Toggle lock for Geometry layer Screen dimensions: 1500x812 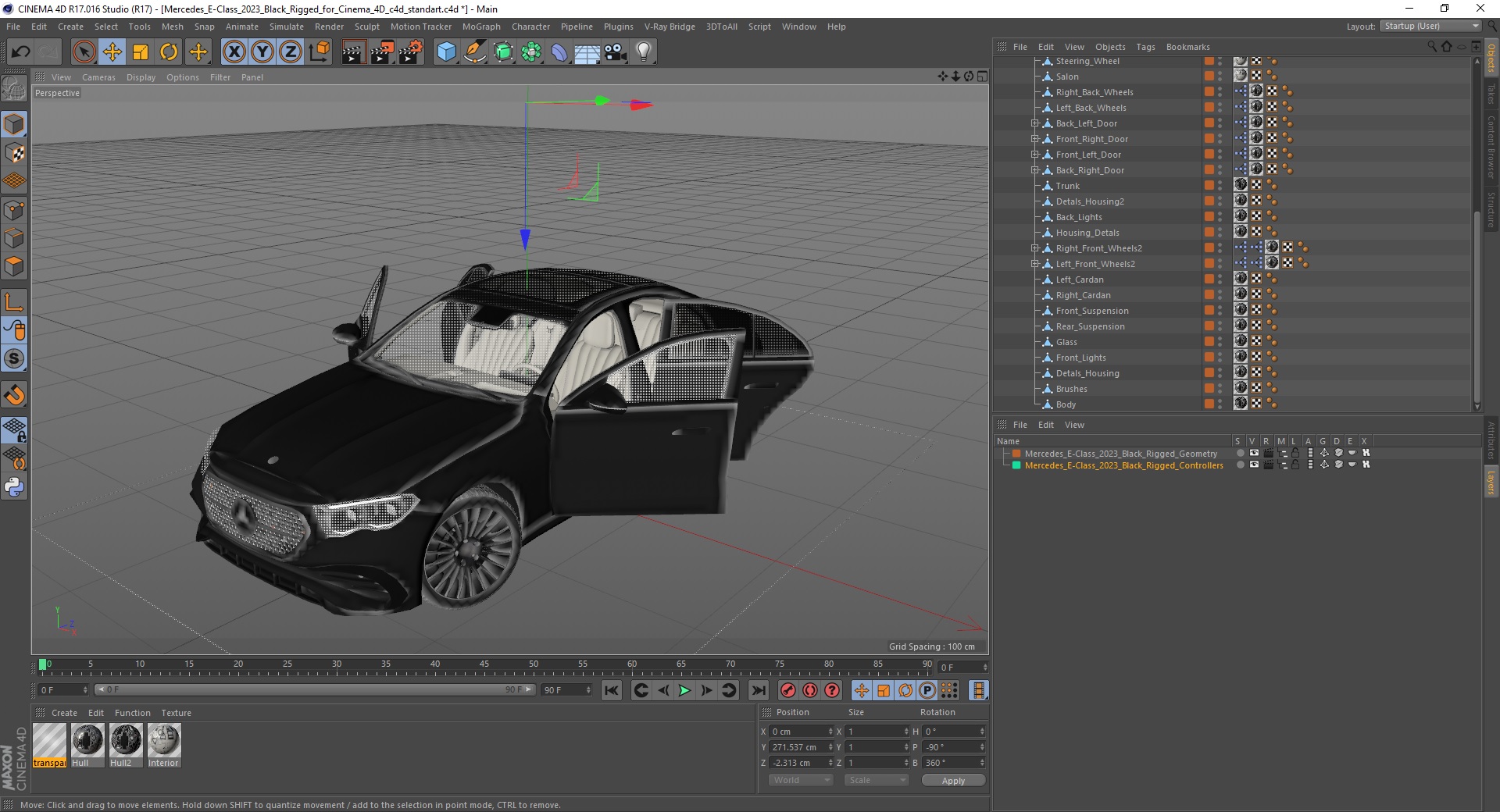tap(1295, 453)
